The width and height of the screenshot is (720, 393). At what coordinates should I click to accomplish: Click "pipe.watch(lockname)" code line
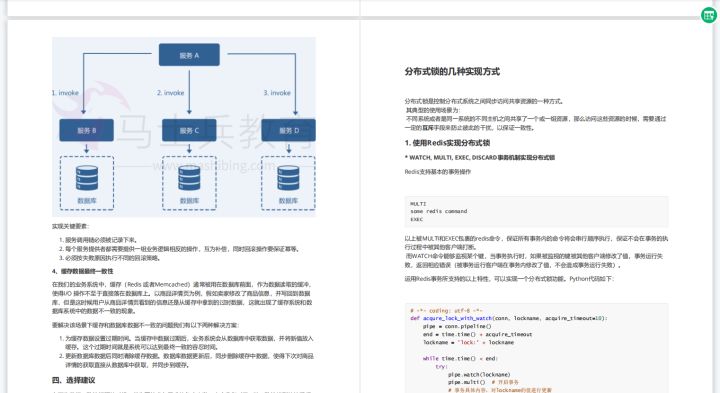point(479,375)
